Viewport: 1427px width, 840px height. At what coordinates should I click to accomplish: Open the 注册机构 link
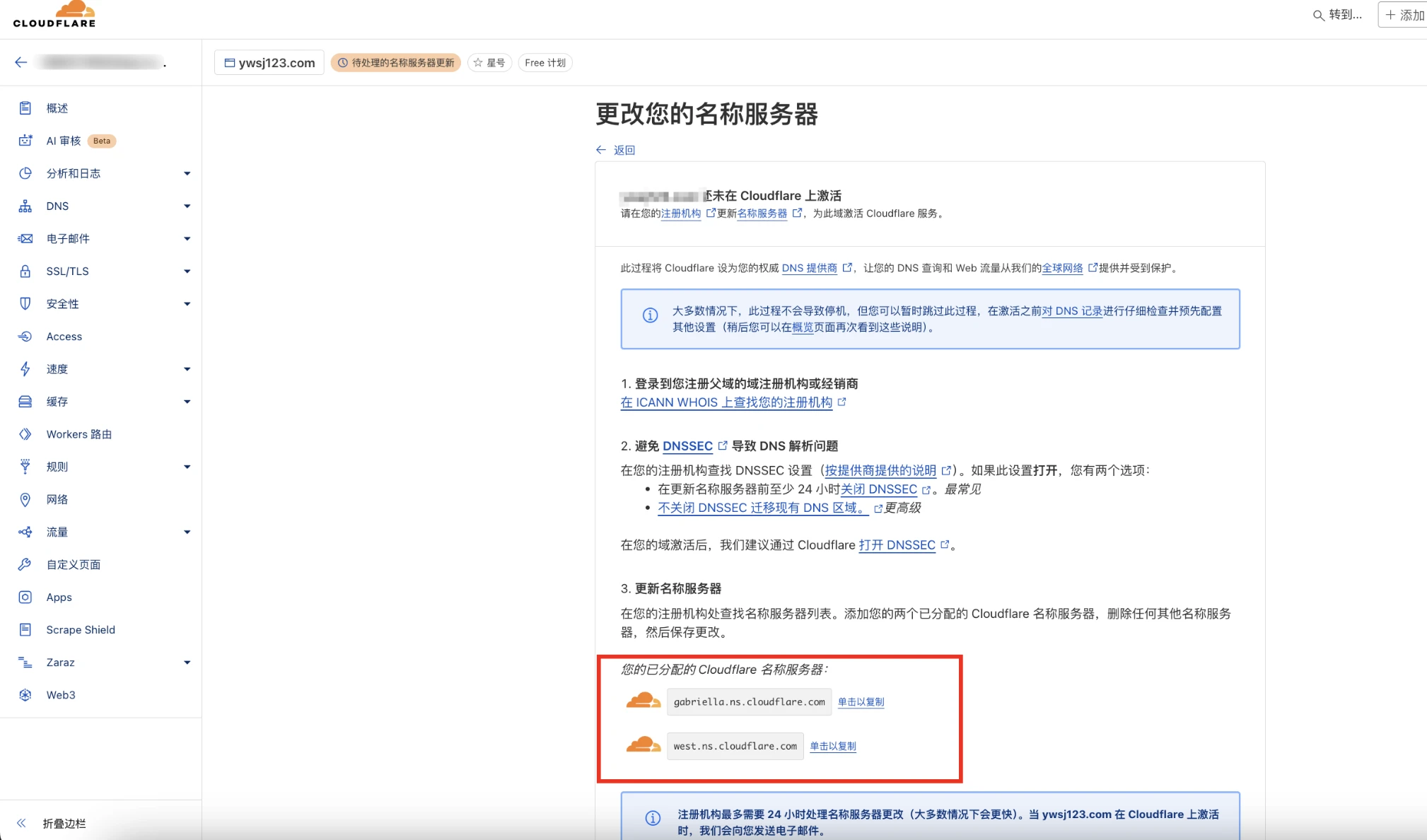(681, 214)
